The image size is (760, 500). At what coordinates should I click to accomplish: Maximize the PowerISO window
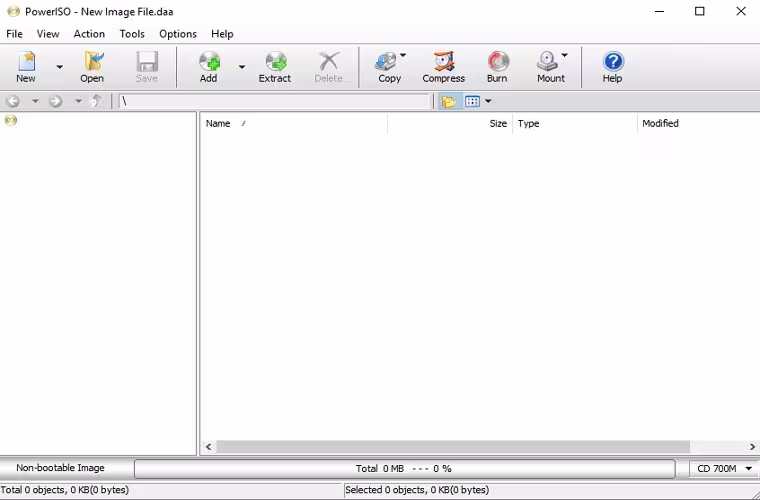tap(700, 11)
